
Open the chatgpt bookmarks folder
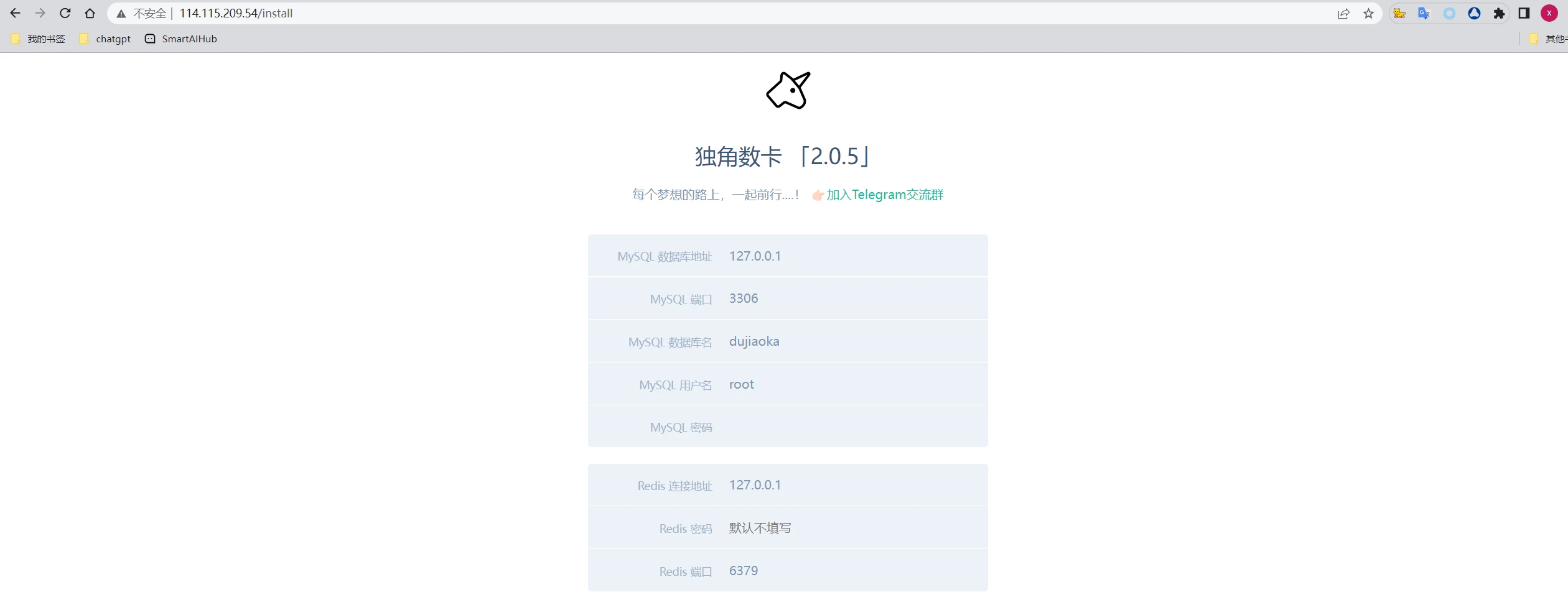105,39
